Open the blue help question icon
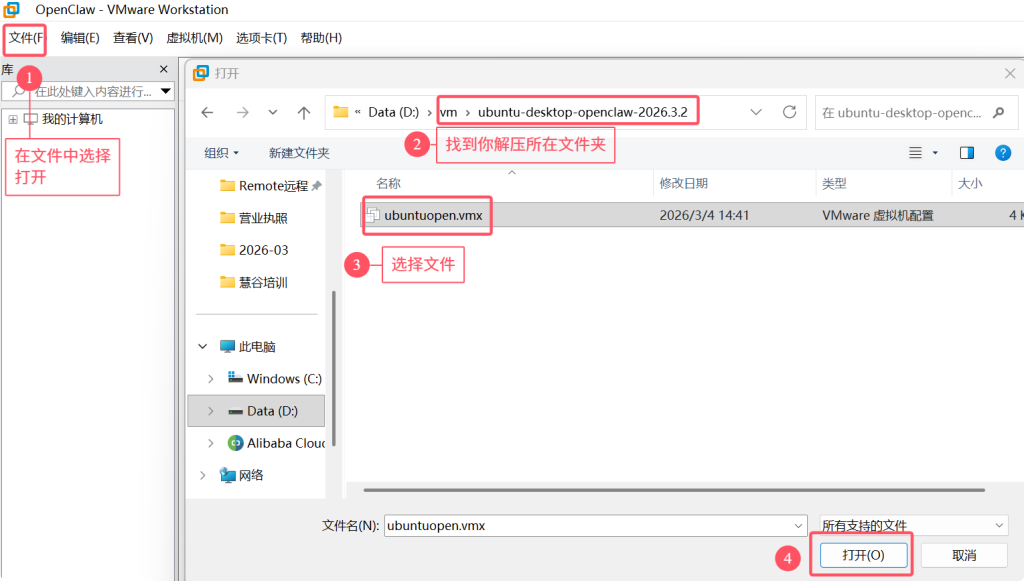 [1002, 153]
